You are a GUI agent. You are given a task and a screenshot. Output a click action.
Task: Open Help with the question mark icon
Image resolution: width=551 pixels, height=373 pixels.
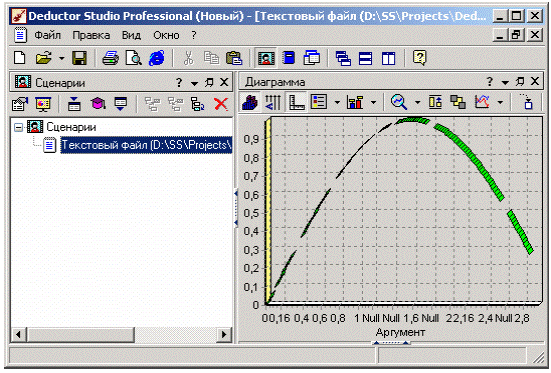420,58
